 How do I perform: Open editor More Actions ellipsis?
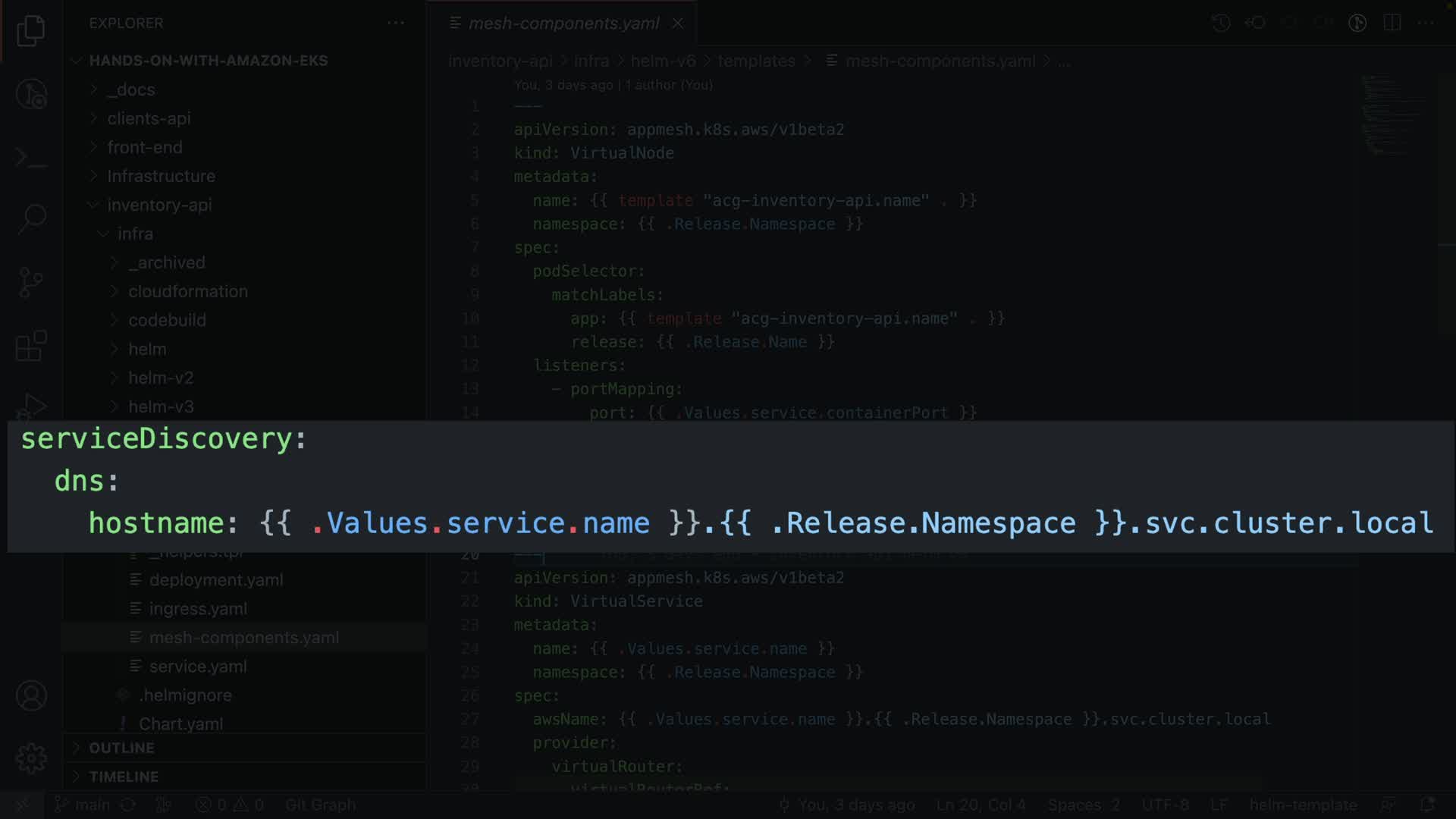coord(1426,23)
